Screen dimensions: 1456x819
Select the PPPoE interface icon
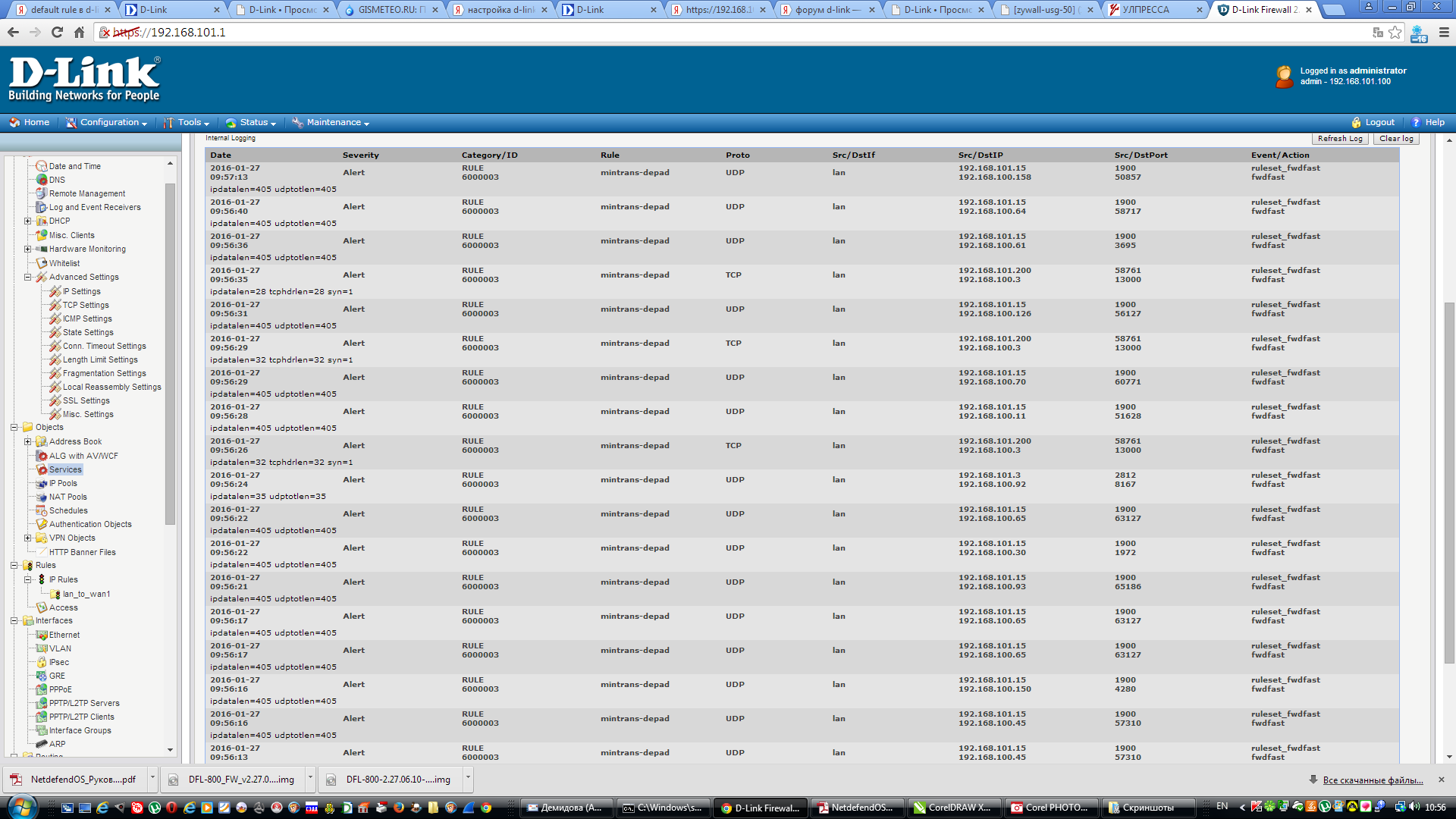click(x=42, y=689)
